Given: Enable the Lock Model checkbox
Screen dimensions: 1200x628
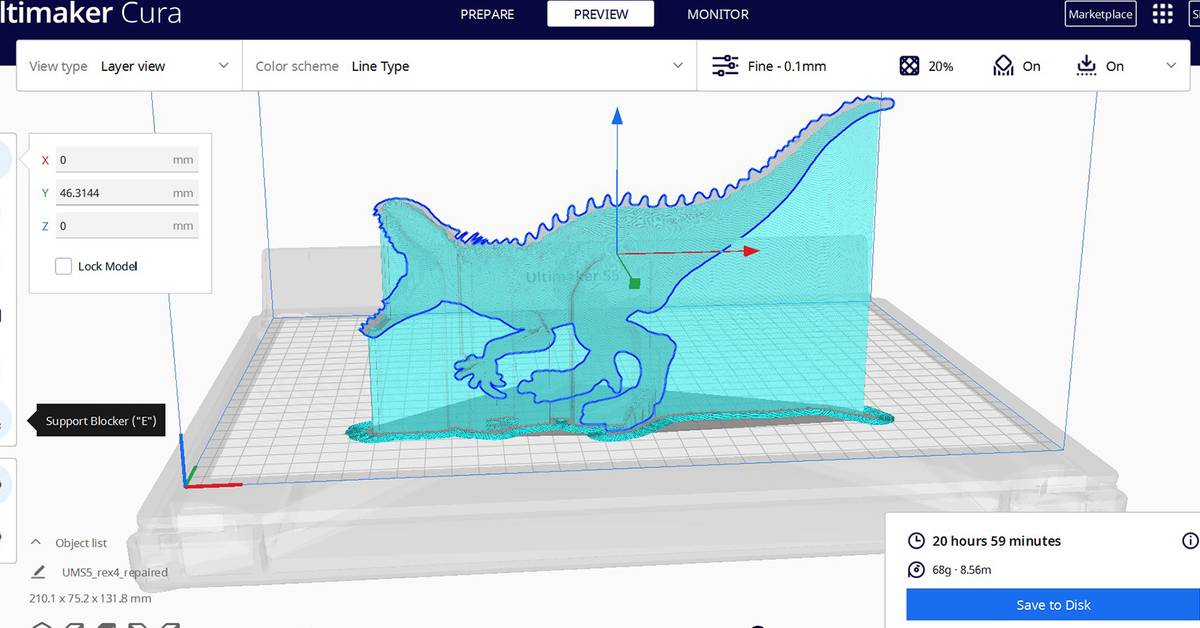Looking at the screenshot, I should [64, 266].
